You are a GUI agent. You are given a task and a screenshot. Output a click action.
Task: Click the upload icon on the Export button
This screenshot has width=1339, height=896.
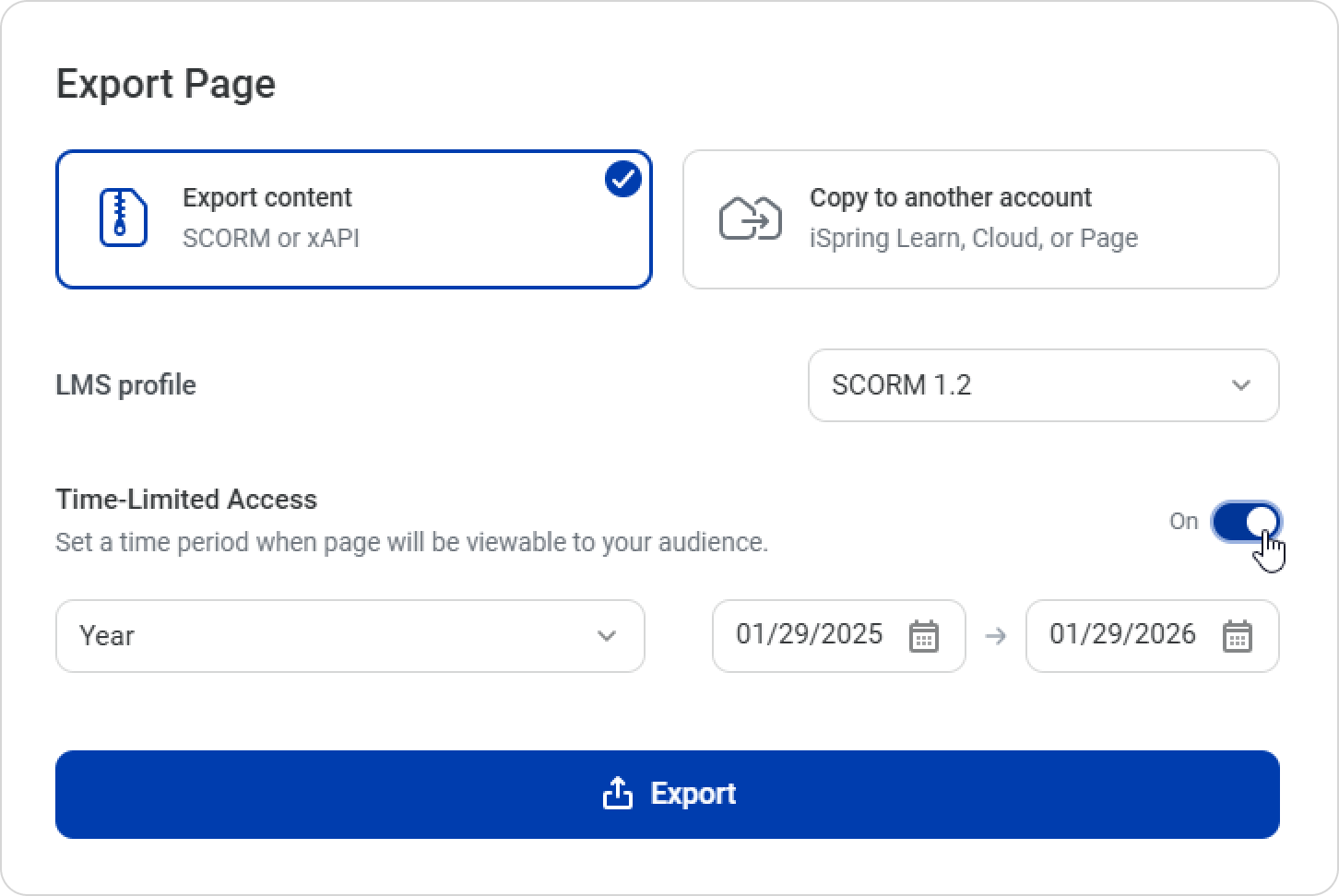click(617, 793)
